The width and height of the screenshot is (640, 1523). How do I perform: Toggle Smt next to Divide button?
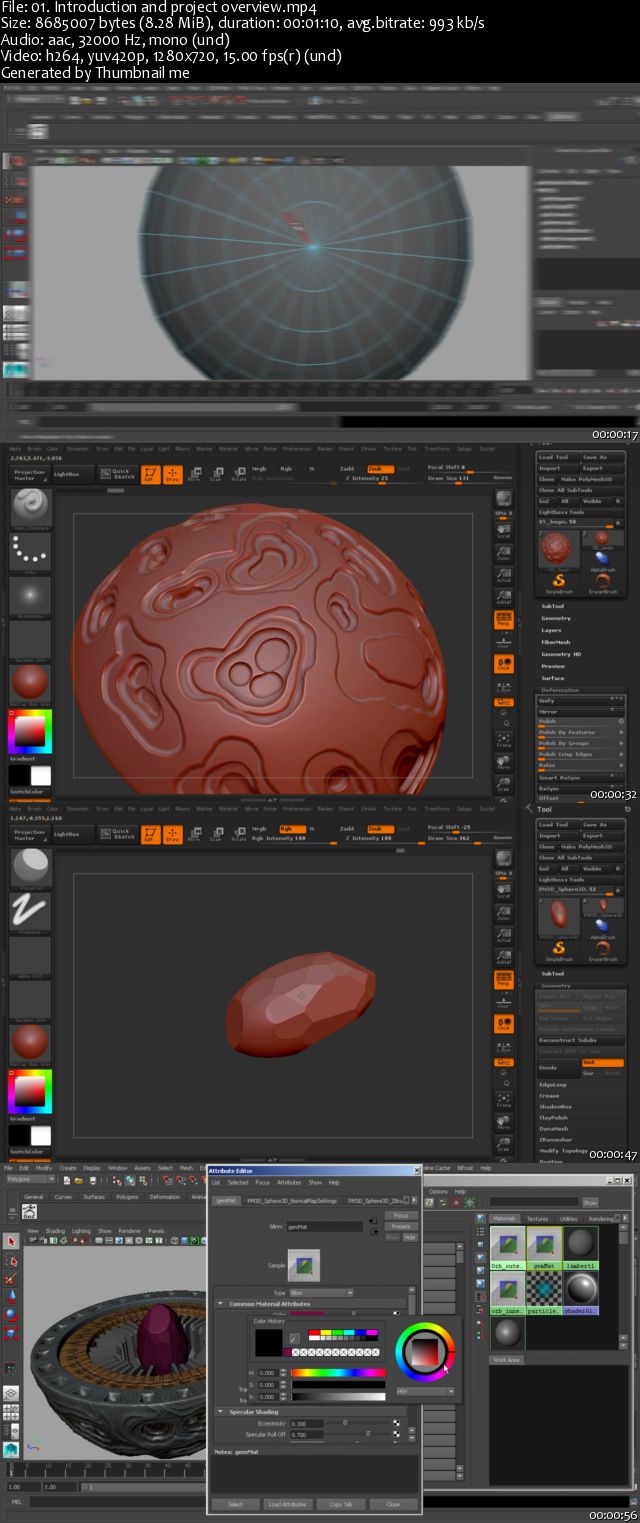click(x=602, y=1062)
